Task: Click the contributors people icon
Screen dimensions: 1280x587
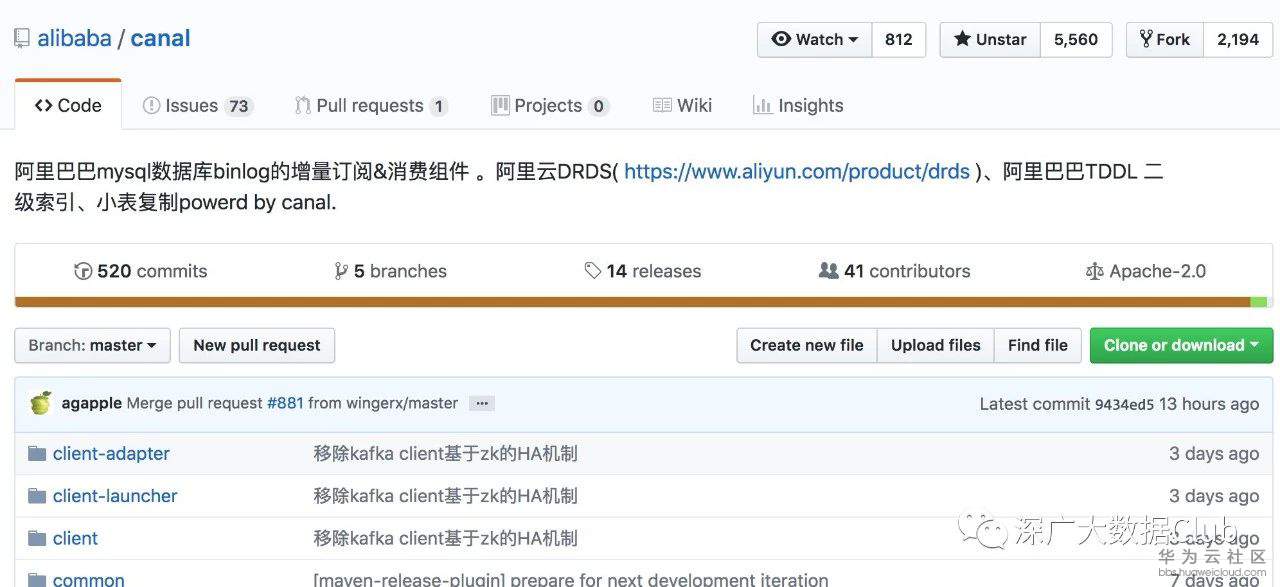Action: (828, 271)
